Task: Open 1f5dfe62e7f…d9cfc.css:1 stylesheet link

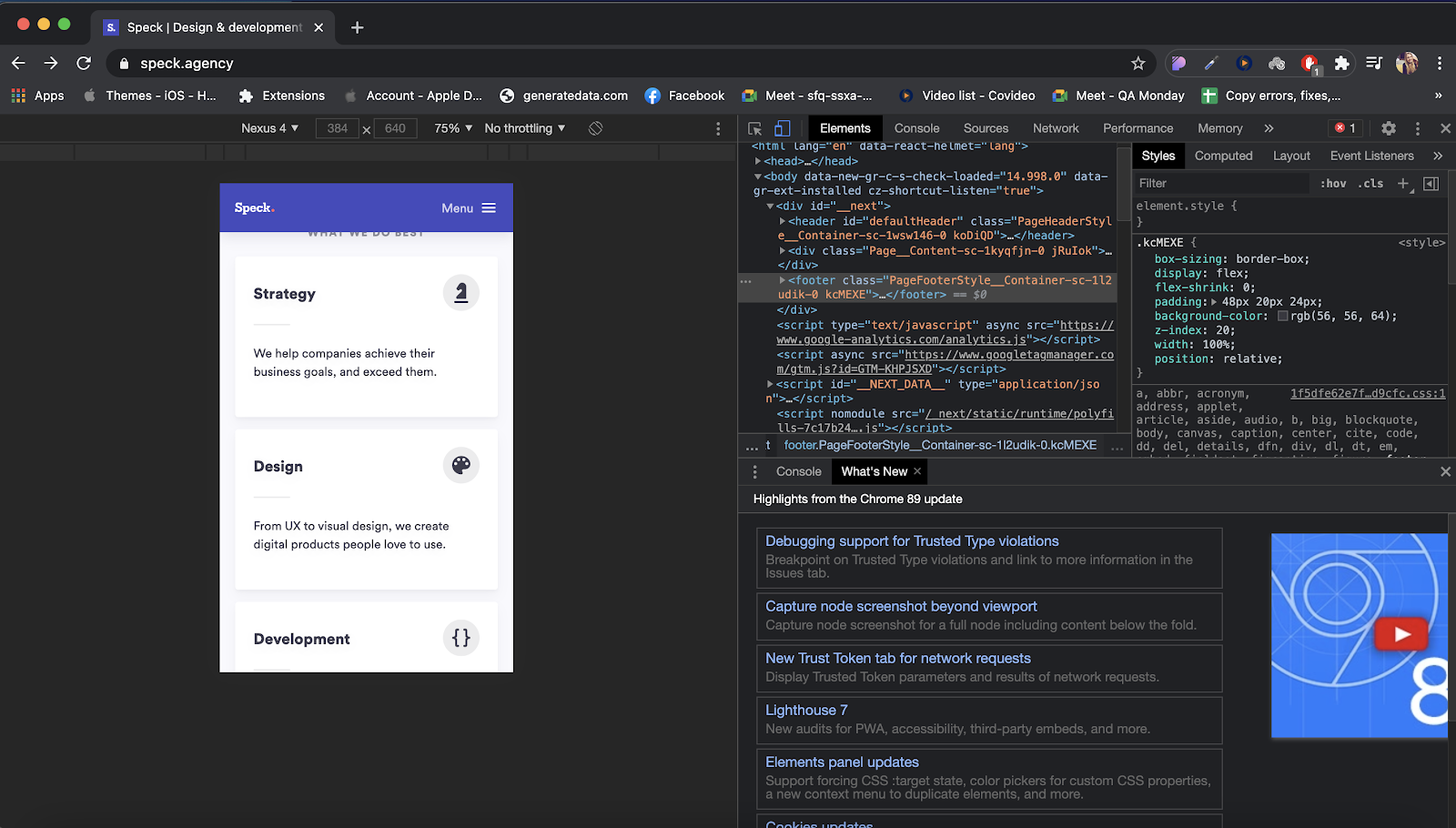Action: (1368, 394)
